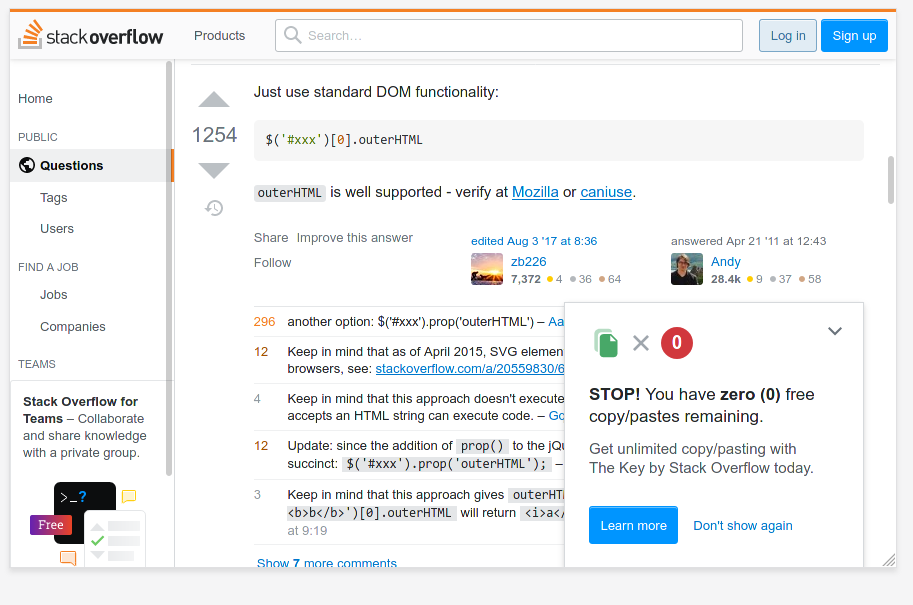913x605 pixels.
Task: Open the stackoverflow.com/a/20559830 comment link
Action: [470, 369]
